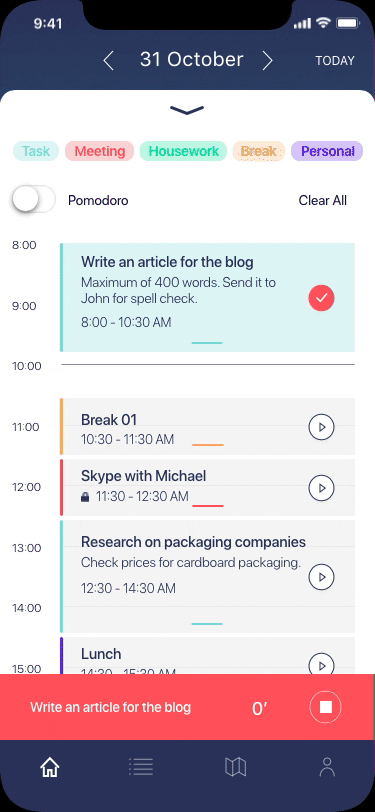Start the Lunch task play button
The height and width of the screenshot is (812, 375).
click(x=321, y=664)
